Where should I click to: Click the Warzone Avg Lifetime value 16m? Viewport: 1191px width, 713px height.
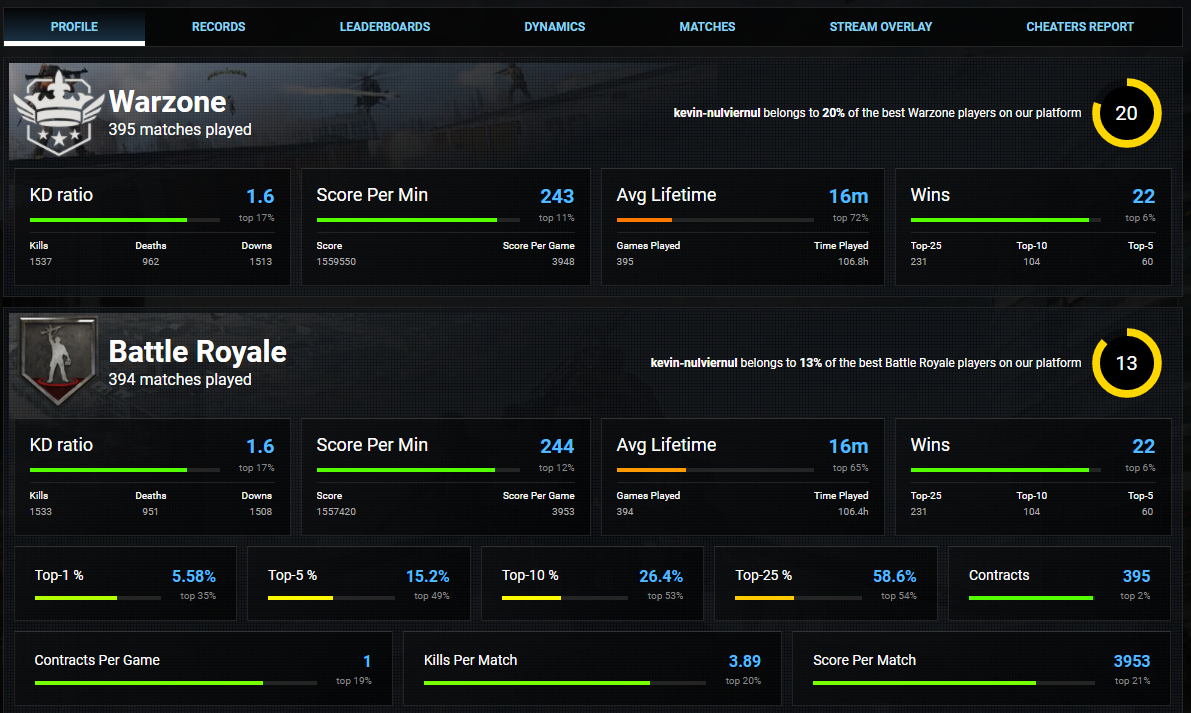848,197
